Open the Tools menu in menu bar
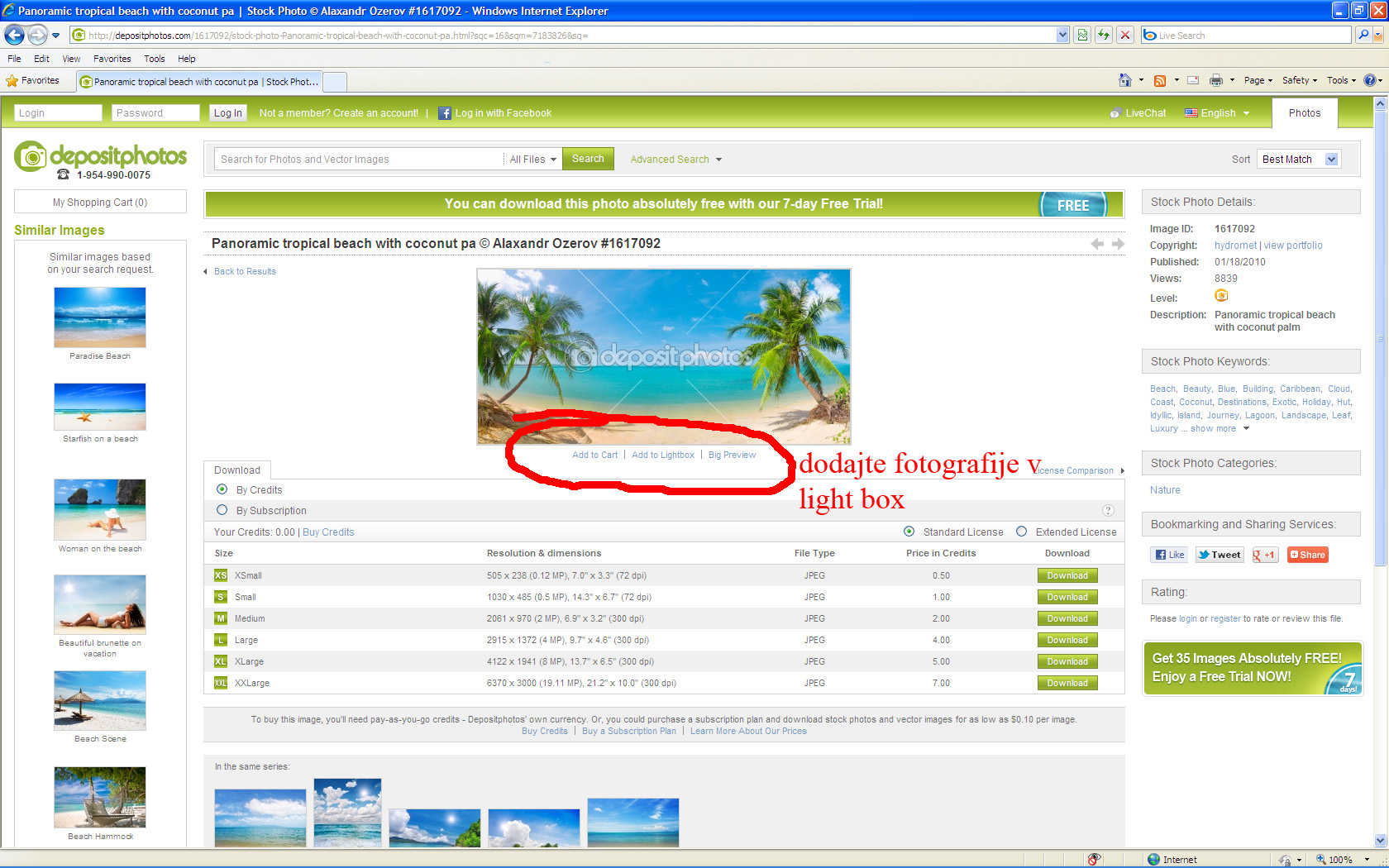The width and height of the screenshot is (1389, 868). point(154,59)
